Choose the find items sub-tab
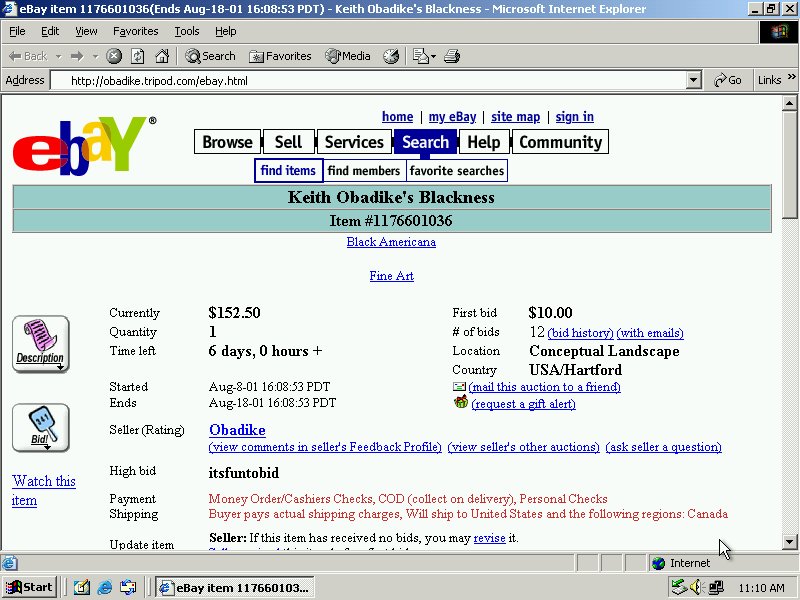Viewport: 800px width, 600px height. (288, 170)
